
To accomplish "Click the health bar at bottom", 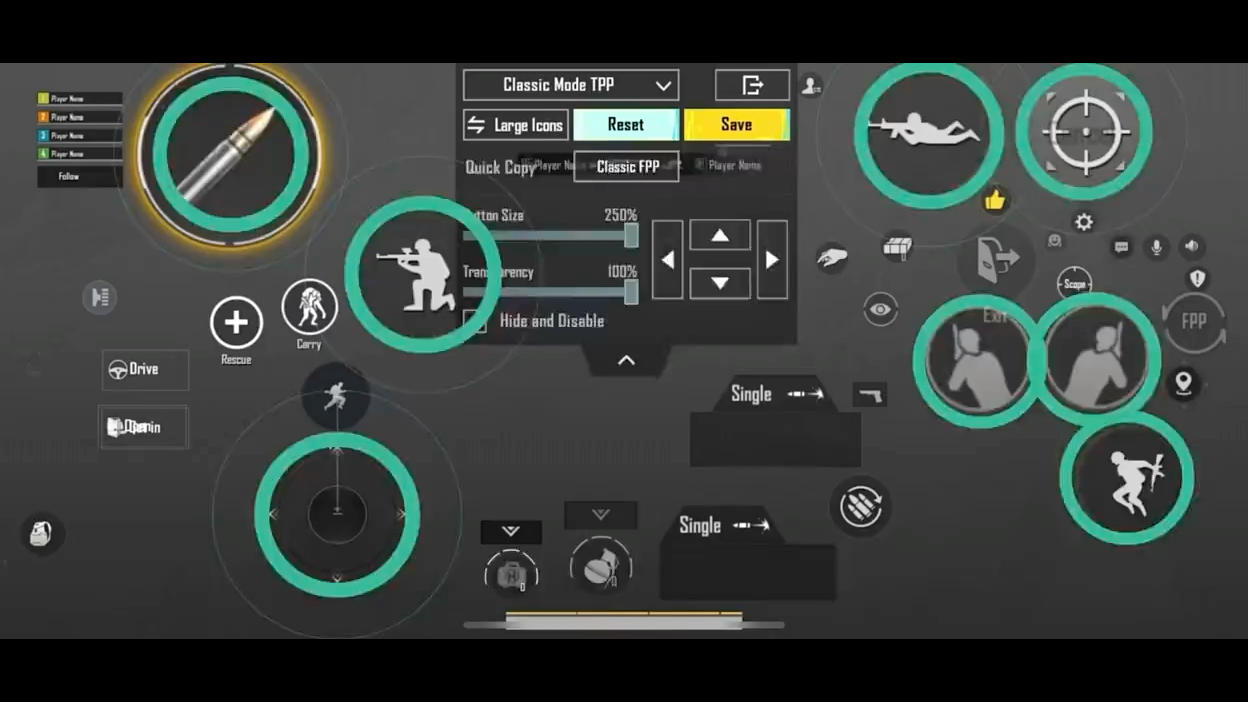I will (624, 621).
